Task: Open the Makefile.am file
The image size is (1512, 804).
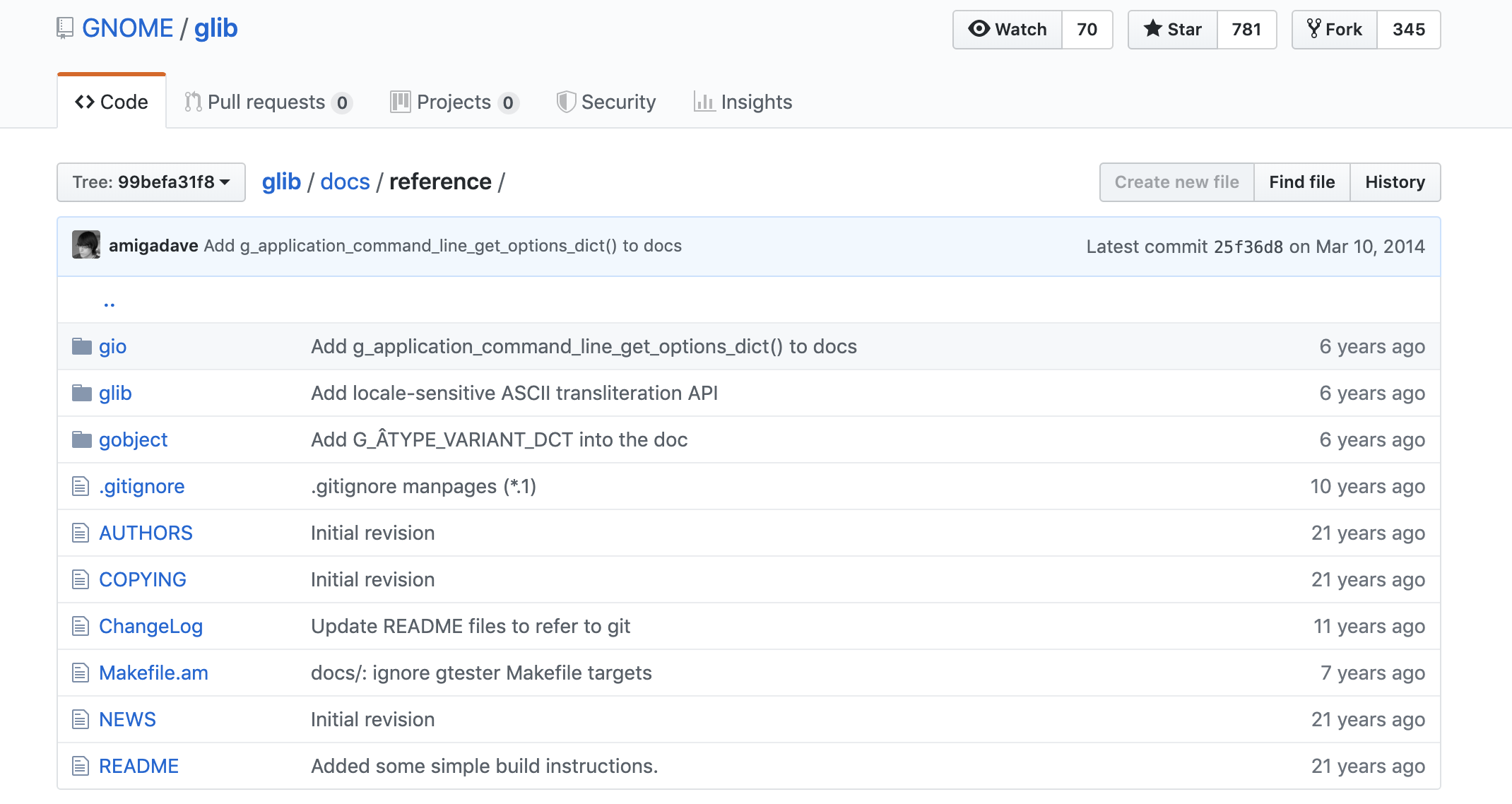Action: click(x=153, y=673)
